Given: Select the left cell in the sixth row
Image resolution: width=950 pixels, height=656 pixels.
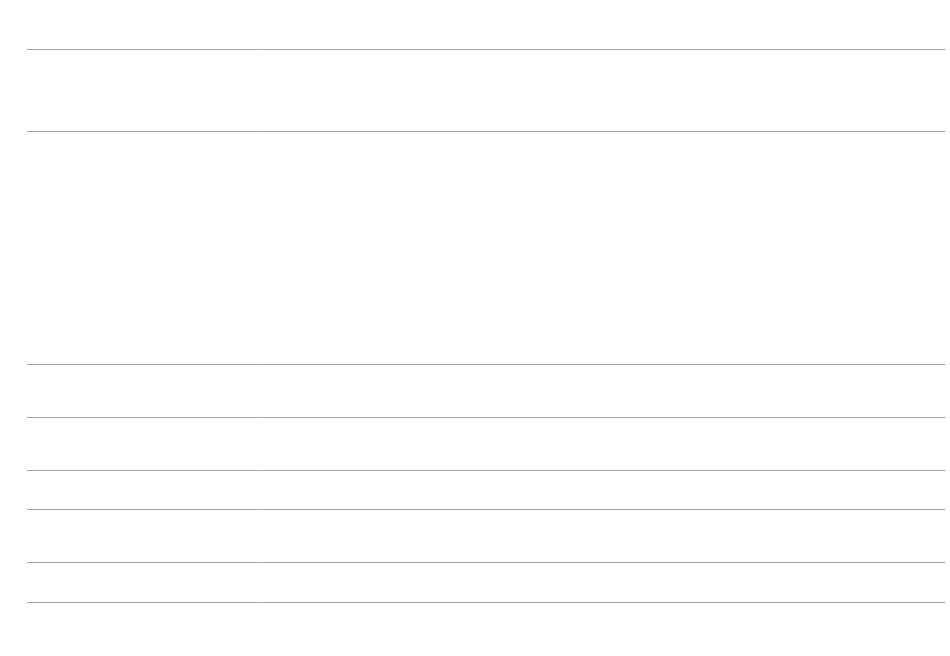Looking at the screenshot, I should point(144,536).
